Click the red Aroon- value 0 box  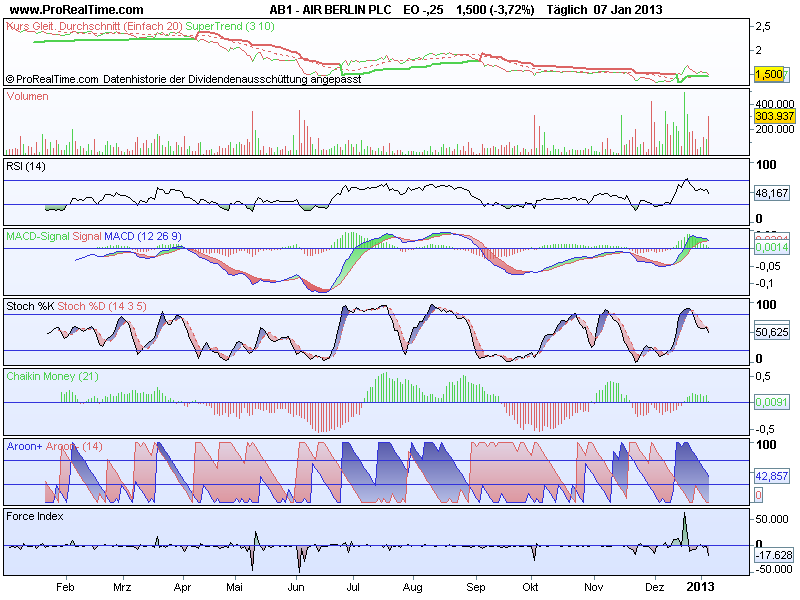point(758,494)
